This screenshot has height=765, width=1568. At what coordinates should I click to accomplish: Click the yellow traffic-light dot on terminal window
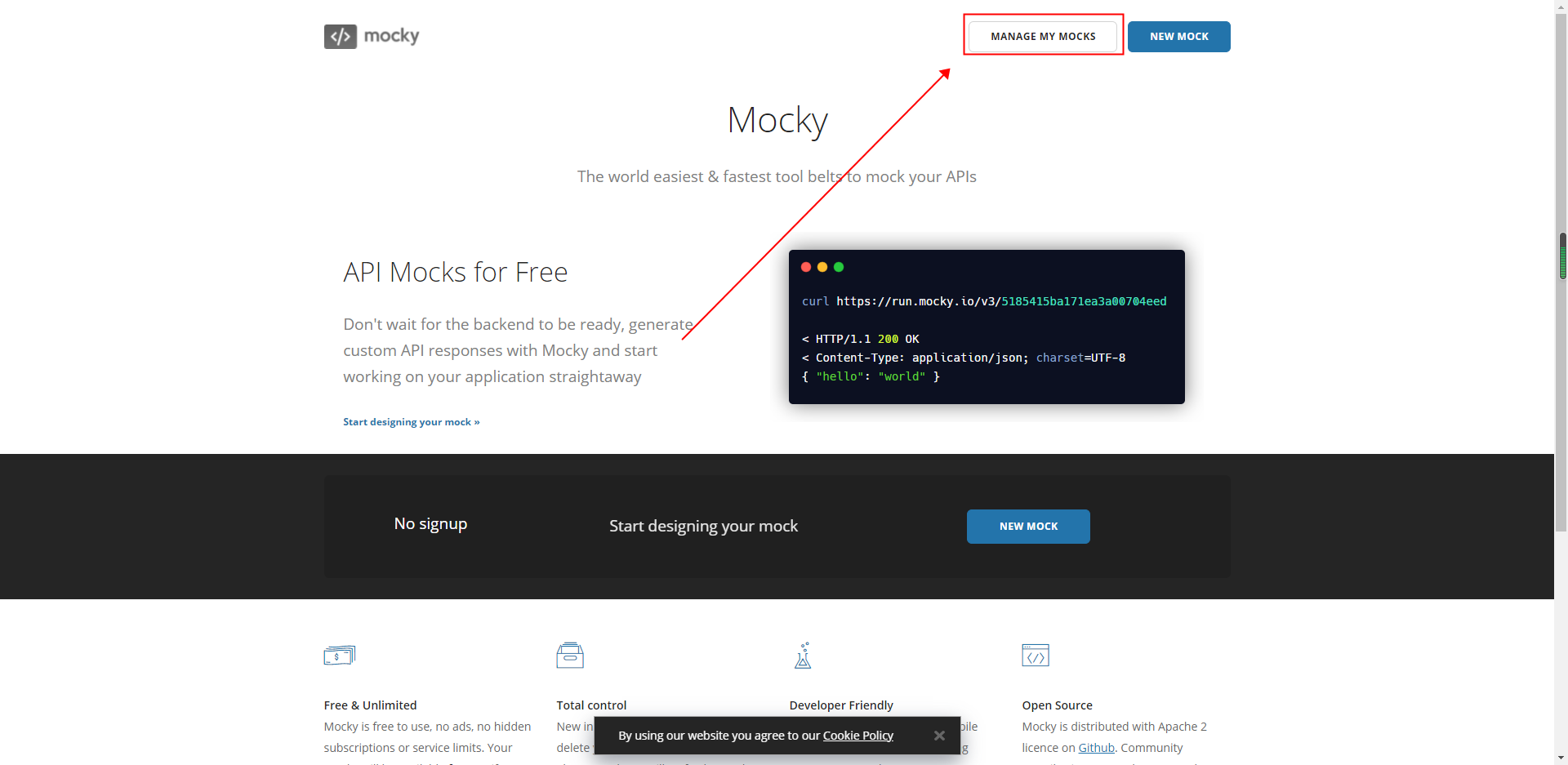coord(823,267)
